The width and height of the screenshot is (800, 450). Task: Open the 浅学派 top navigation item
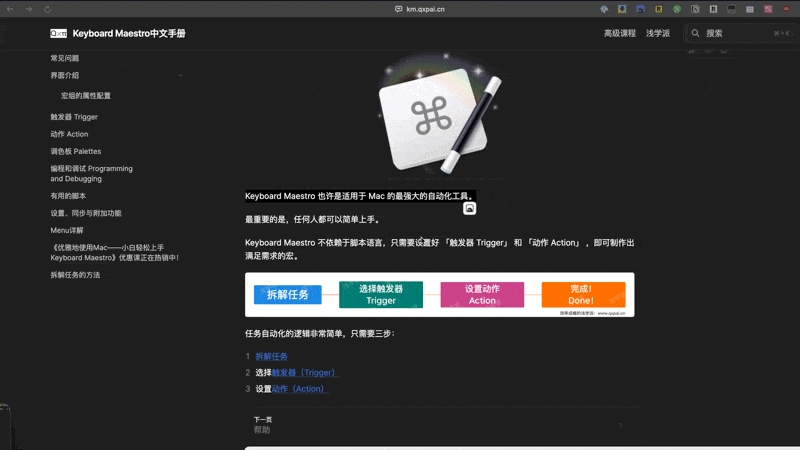point(658,33)
